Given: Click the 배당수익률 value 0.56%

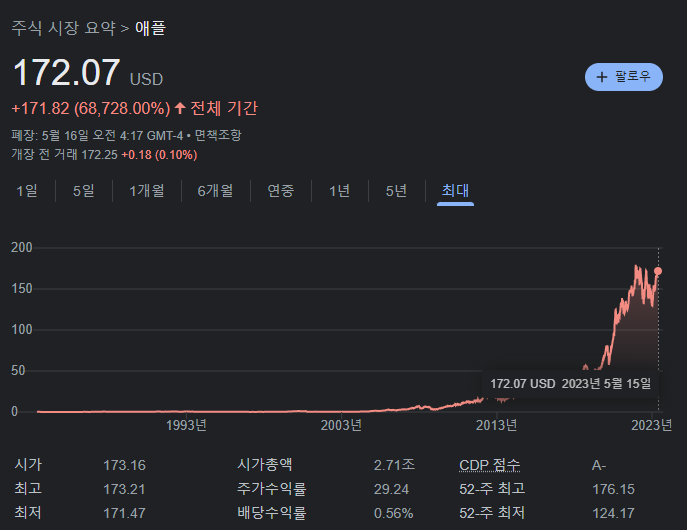Looking at the screenshot, I should [x=393, y=513].
